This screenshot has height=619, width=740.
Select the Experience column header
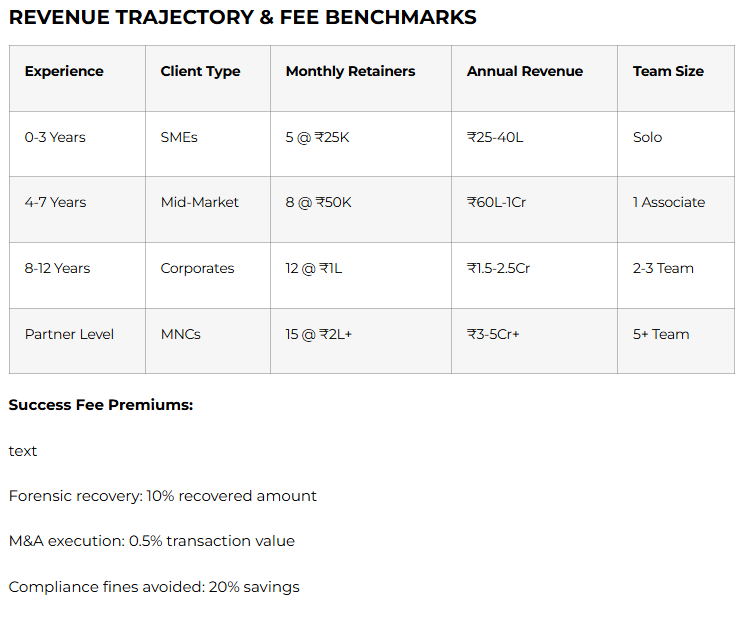64,71
